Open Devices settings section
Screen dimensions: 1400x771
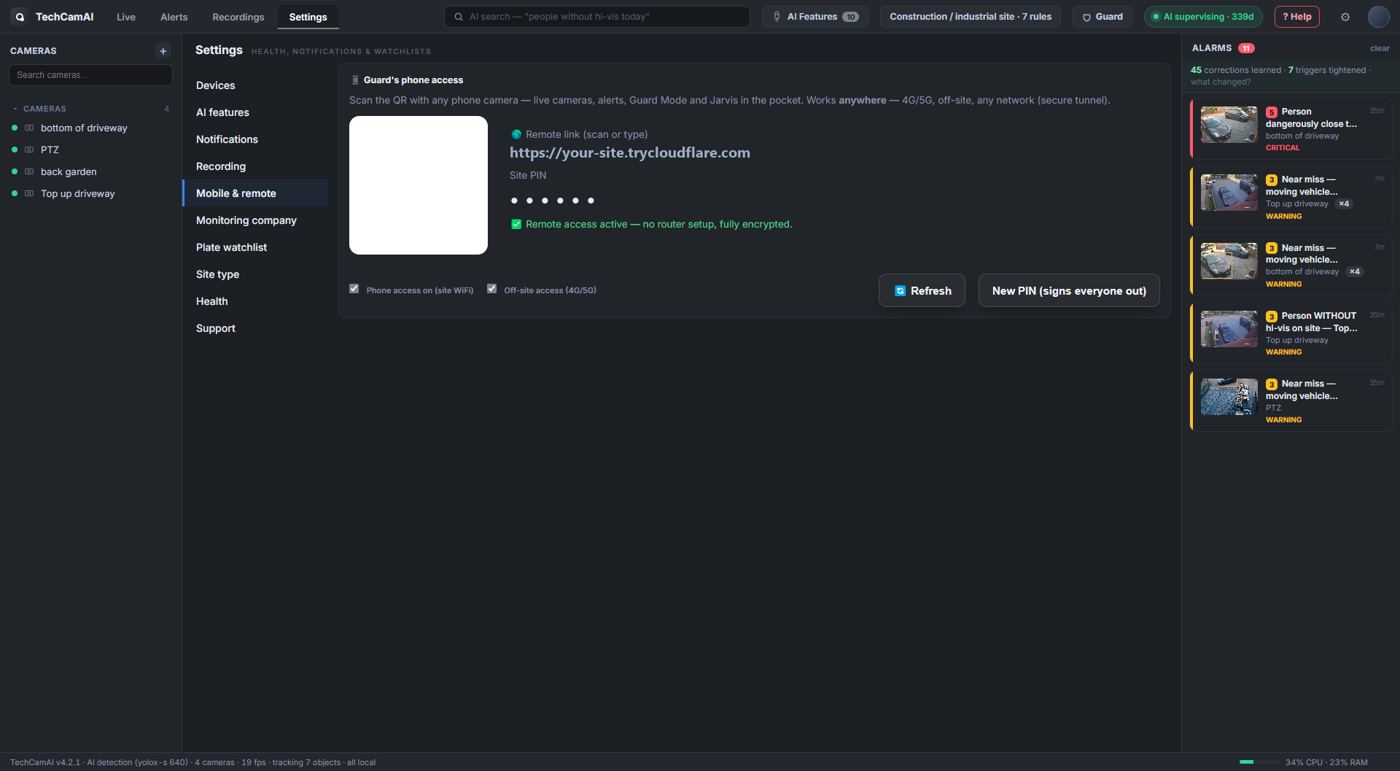tap(255, 86)
